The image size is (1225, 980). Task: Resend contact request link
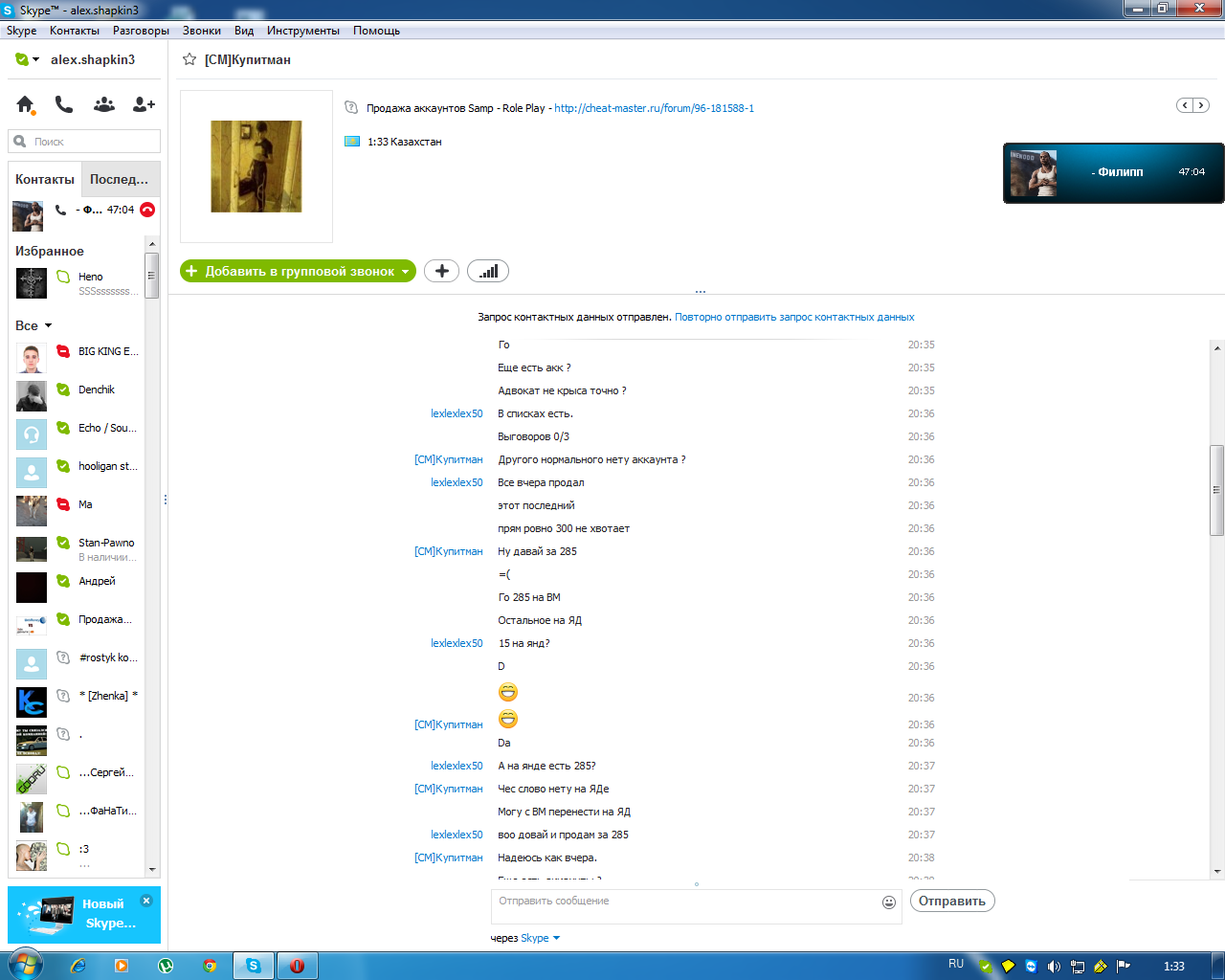click(x=794, y=317)
